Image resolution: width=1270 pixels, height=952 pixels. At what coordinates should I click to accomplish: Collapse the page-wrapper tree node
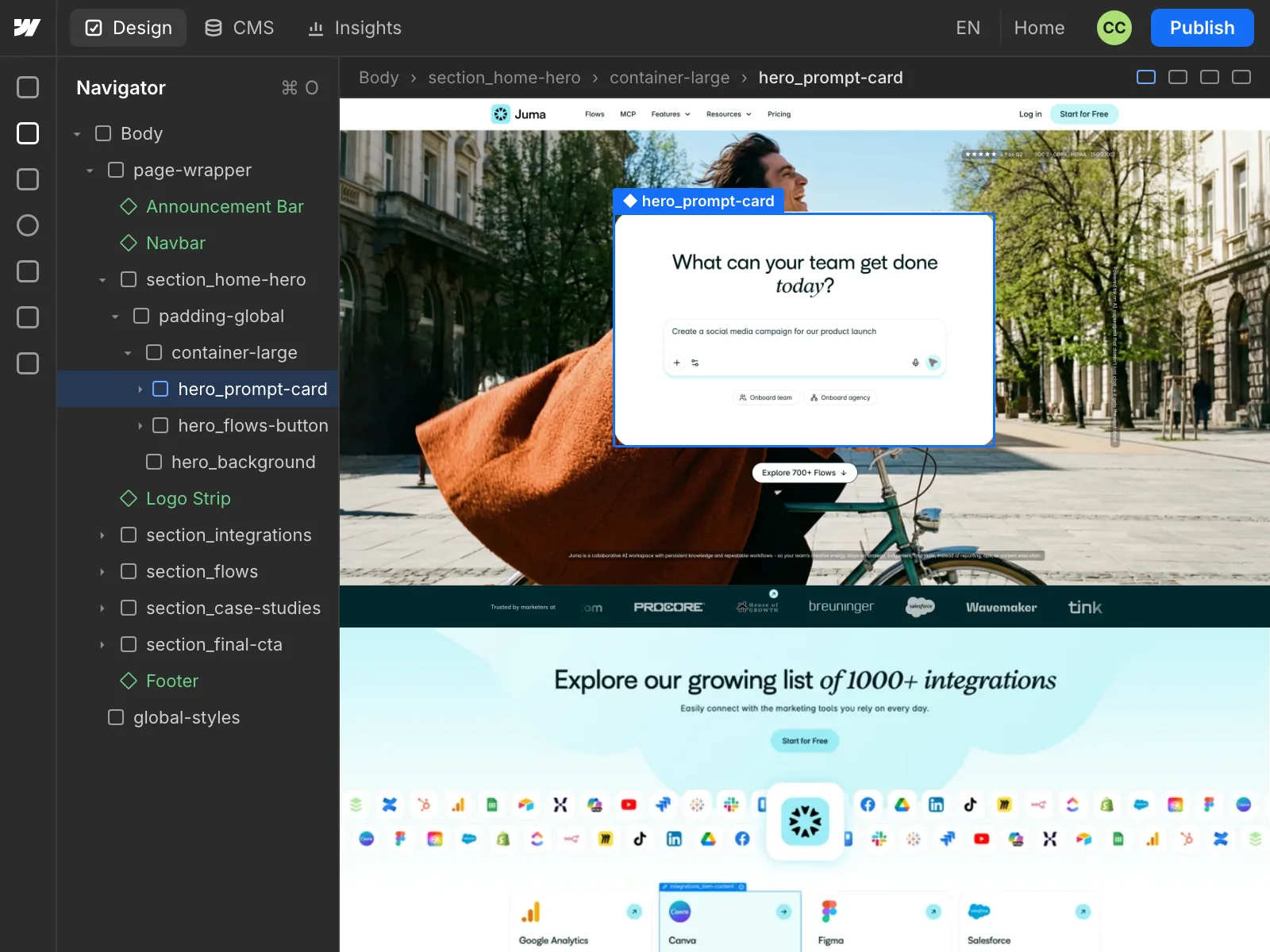coord(90,171)
